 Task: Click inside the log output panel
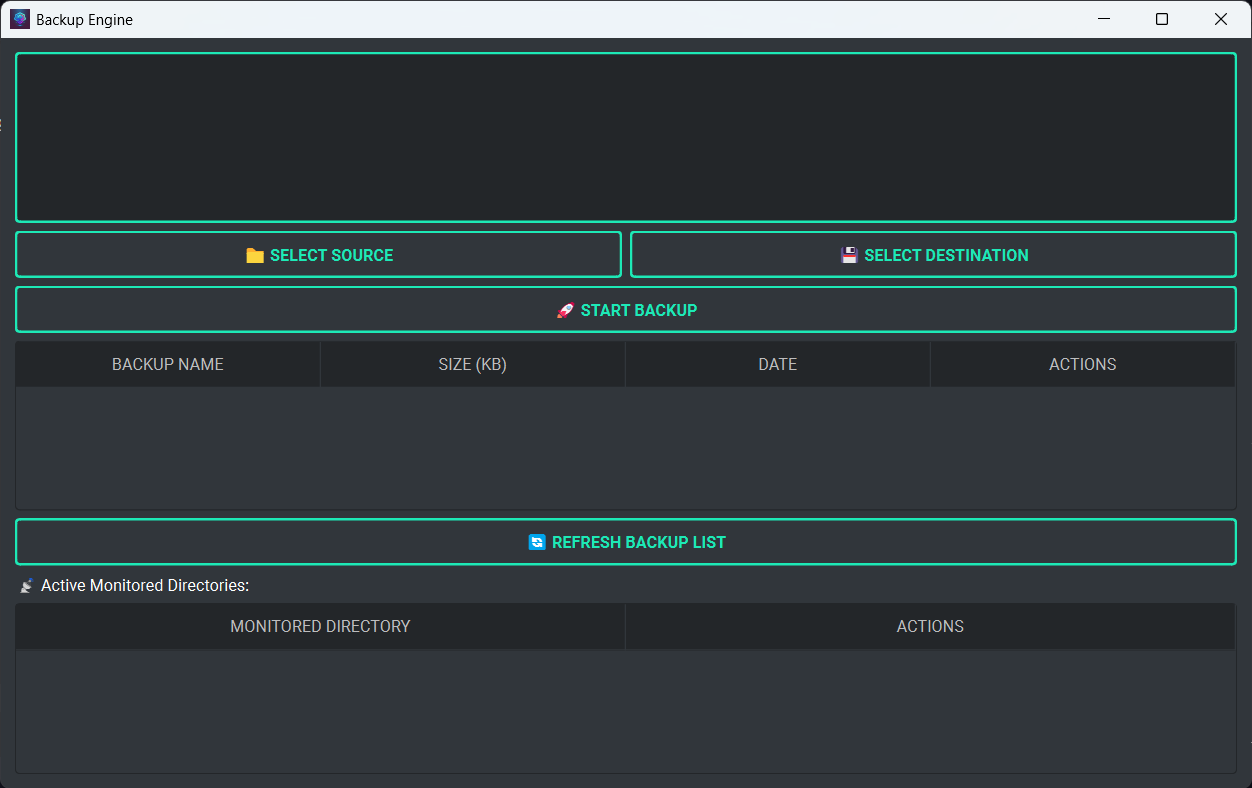626,137
